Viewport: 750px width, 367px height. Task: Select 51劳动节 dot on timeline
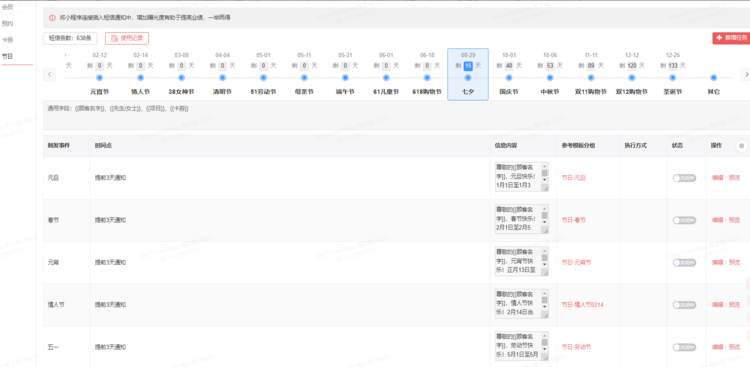264,78
